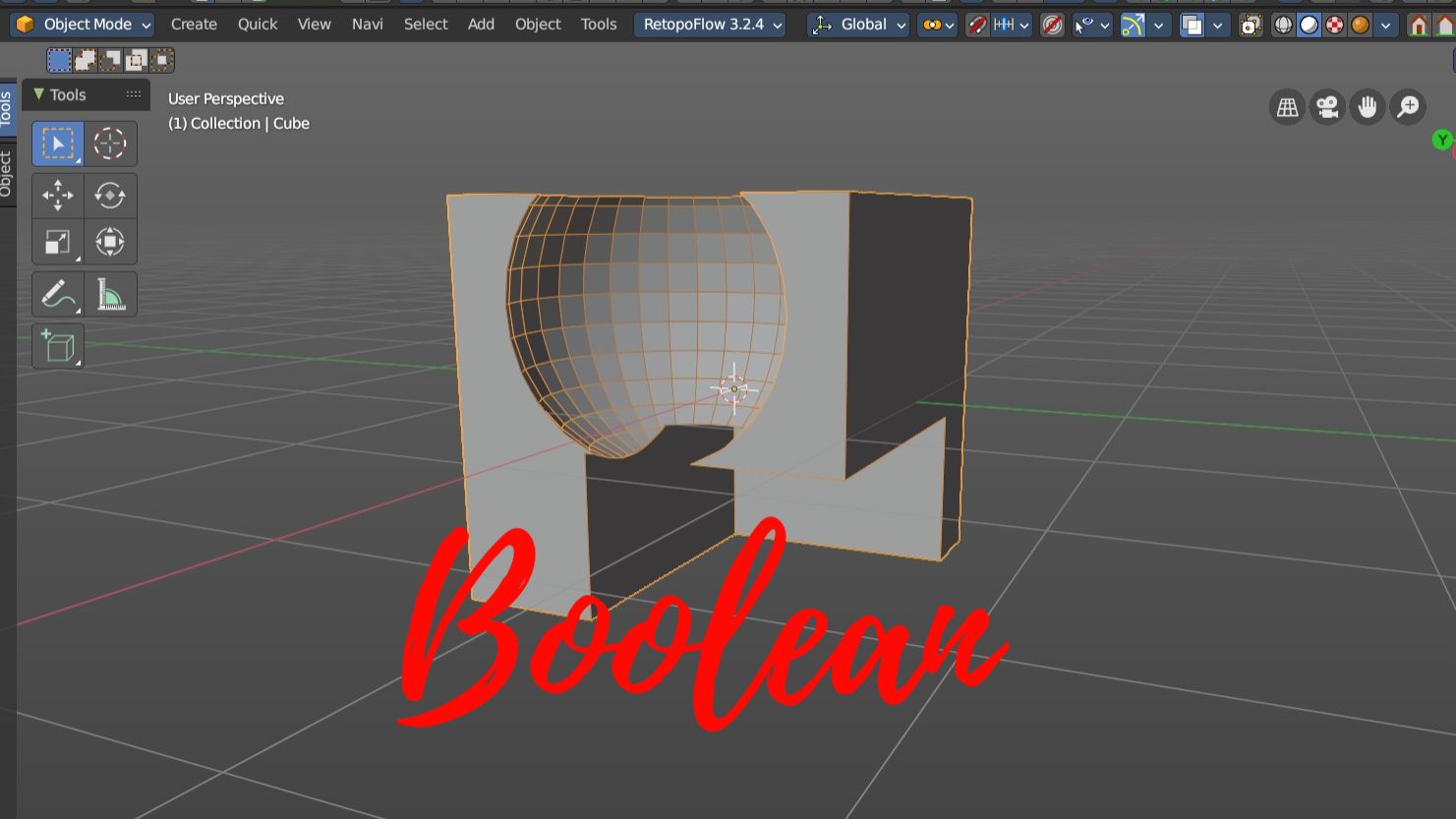Switch to the Tools sidebar tab
The width and height of the screenshot is (1456, 819).
(7, 108)
